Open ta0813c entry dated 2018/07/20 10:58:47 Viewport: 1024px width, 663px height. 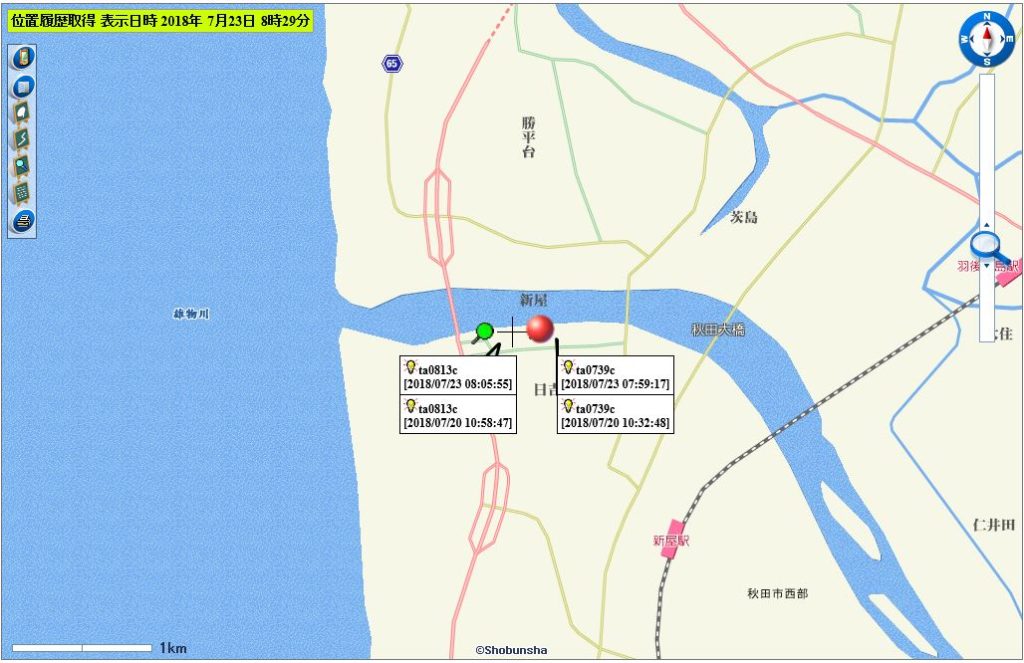(457, 415)
